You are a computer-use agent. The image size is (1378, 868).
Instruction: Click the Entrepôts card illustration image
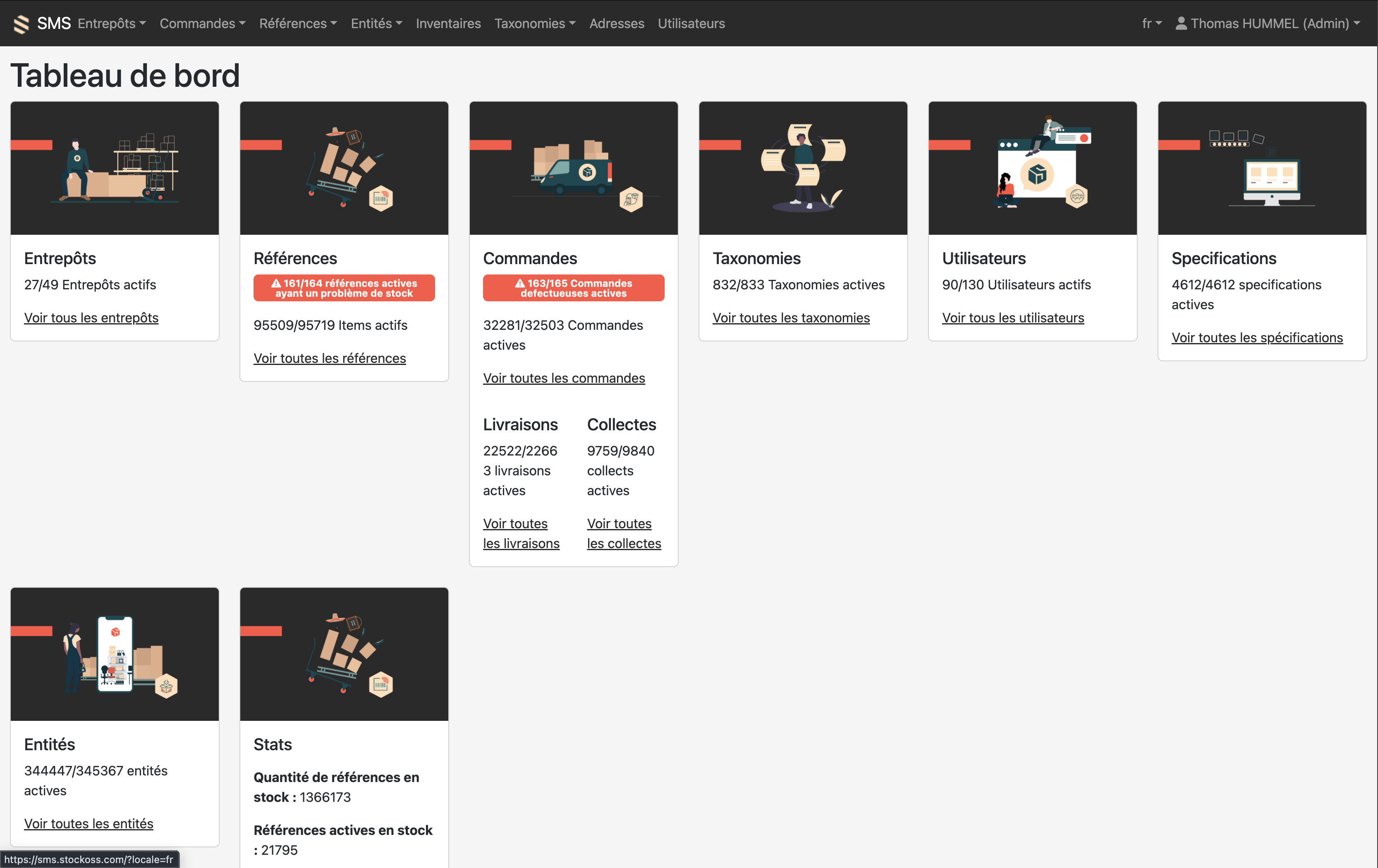115,167
